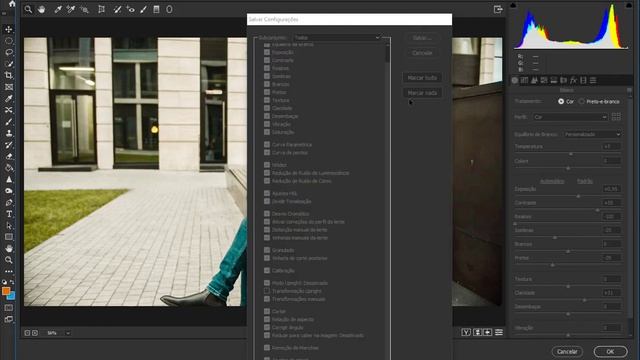The height and width of the screenshot is (360, 640).
Task: Click the Padrão link
Action: click(x=585, y=181)
